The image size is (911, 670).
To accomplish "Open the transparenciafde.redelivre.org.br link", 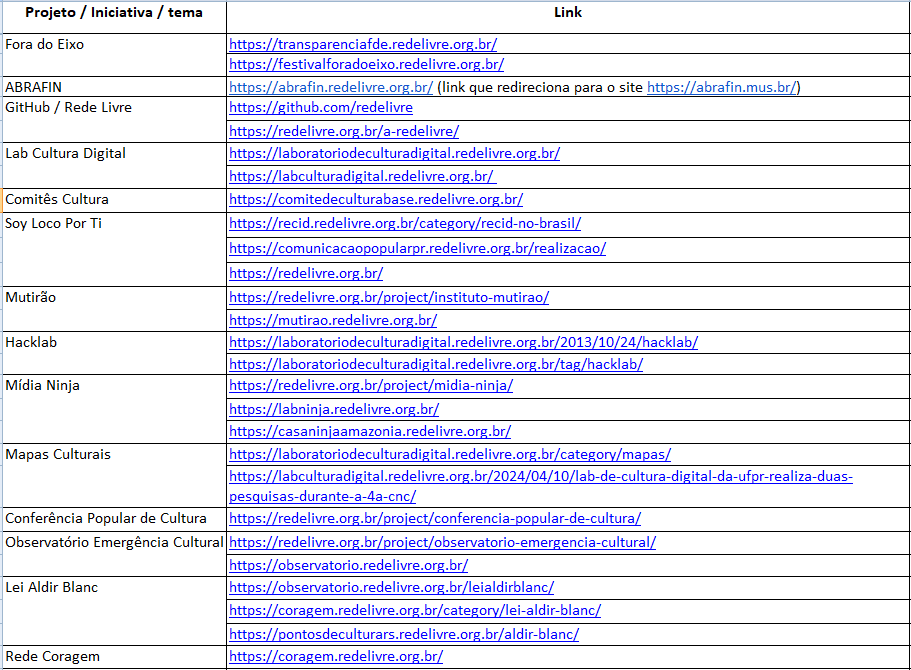I will 363,44.
